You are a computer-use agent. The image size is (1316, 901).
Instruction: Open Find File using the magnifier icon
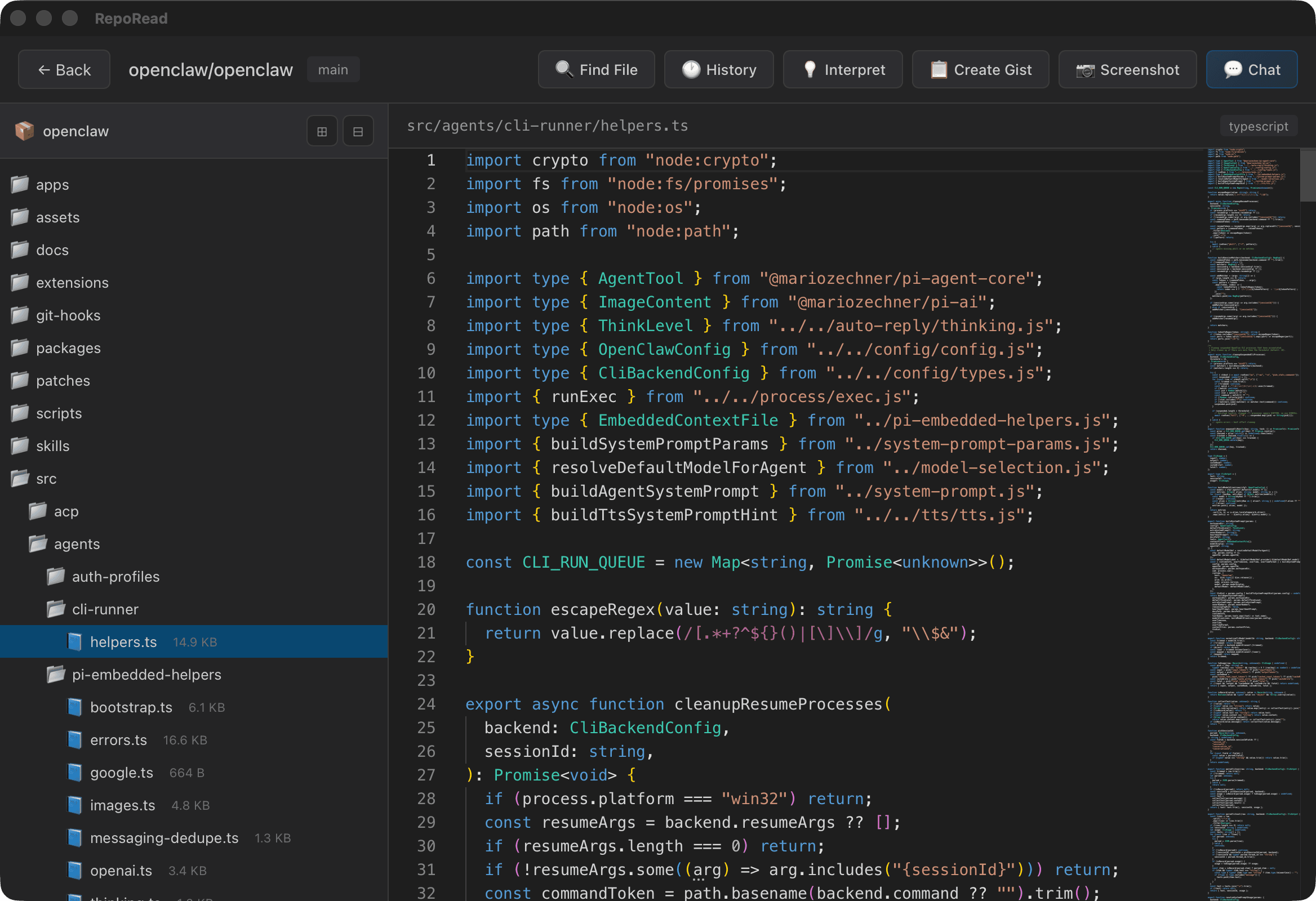click(564, 69)
